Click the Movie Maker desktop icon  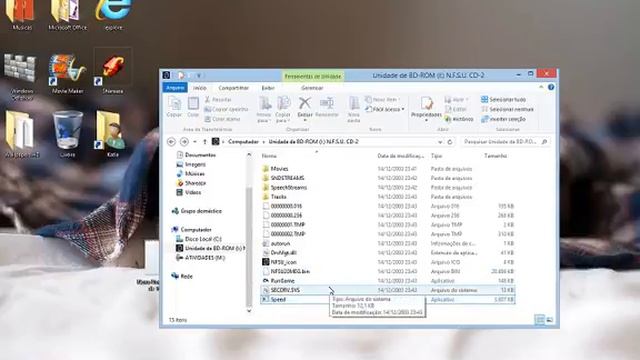[x=68, y=73]
